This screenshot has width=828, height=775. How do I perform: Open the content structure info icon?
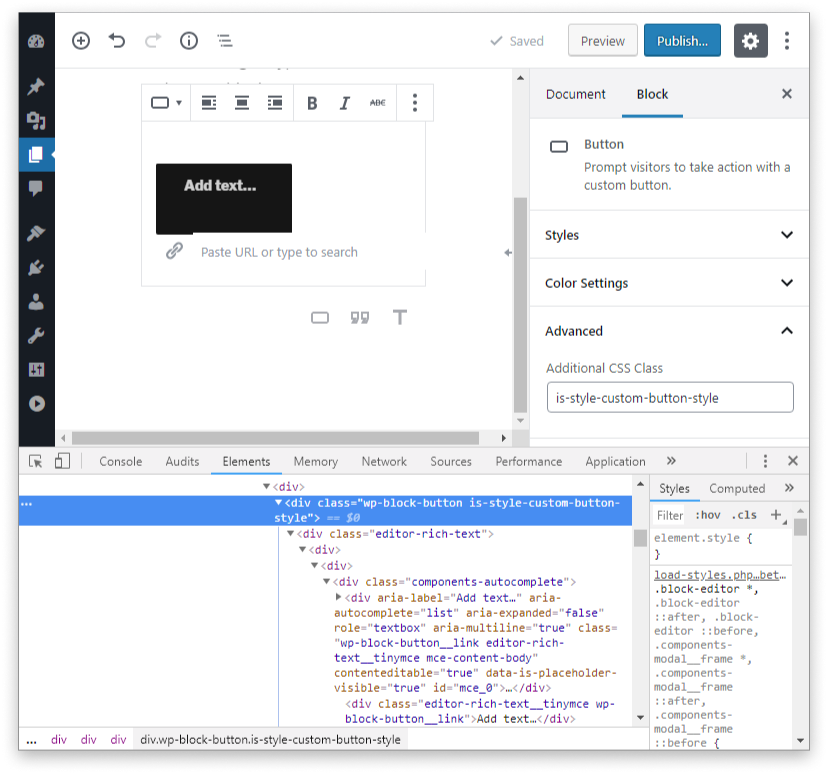(188, 41)
